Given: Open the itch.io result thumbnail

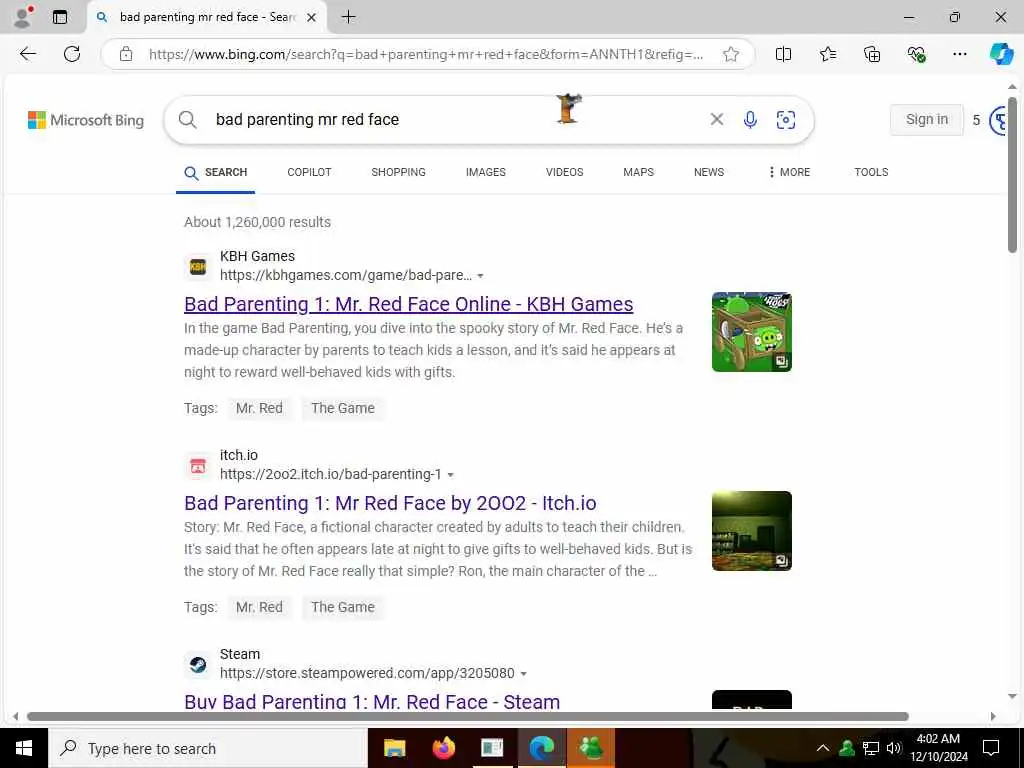Looking at the screenshot, I should pos(752,531).
